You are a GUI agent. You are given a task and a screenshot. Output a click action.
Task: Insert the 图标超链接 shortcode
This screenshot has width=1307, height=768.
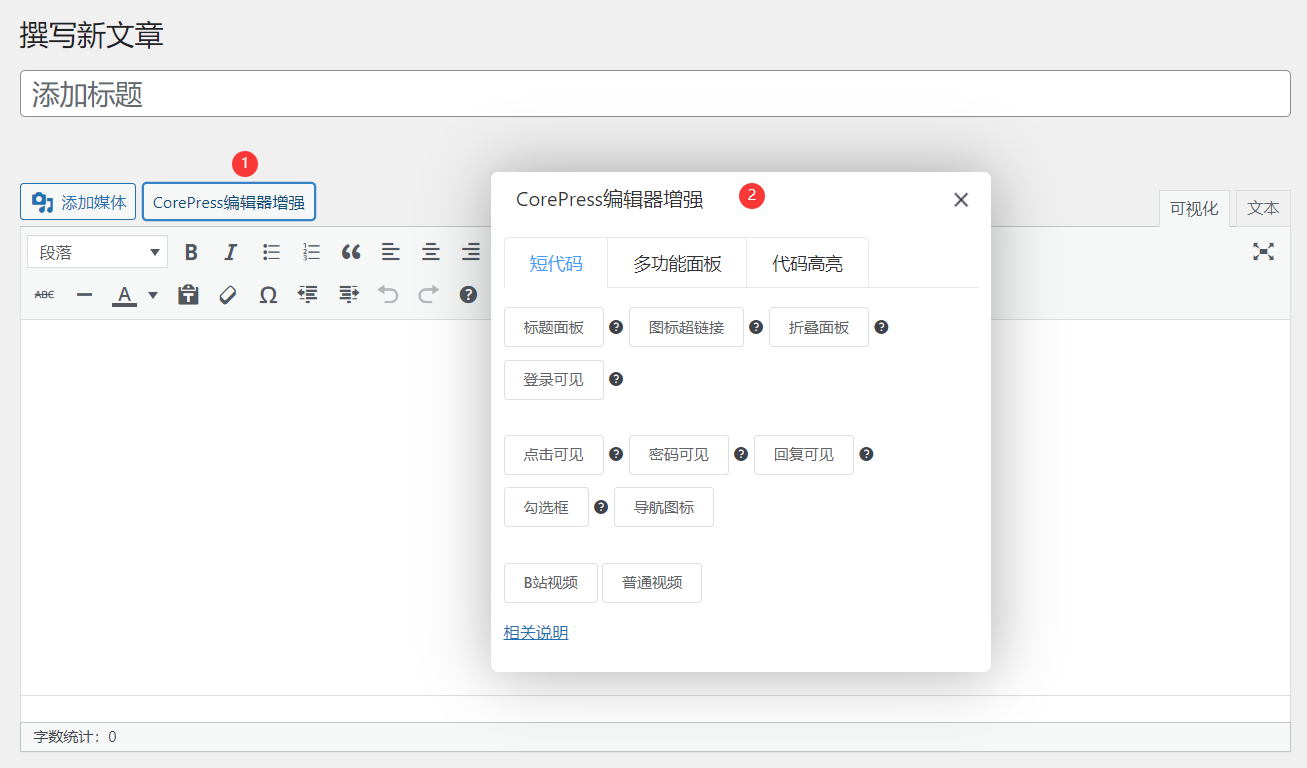pyautogui.click(x=686, y=327)
